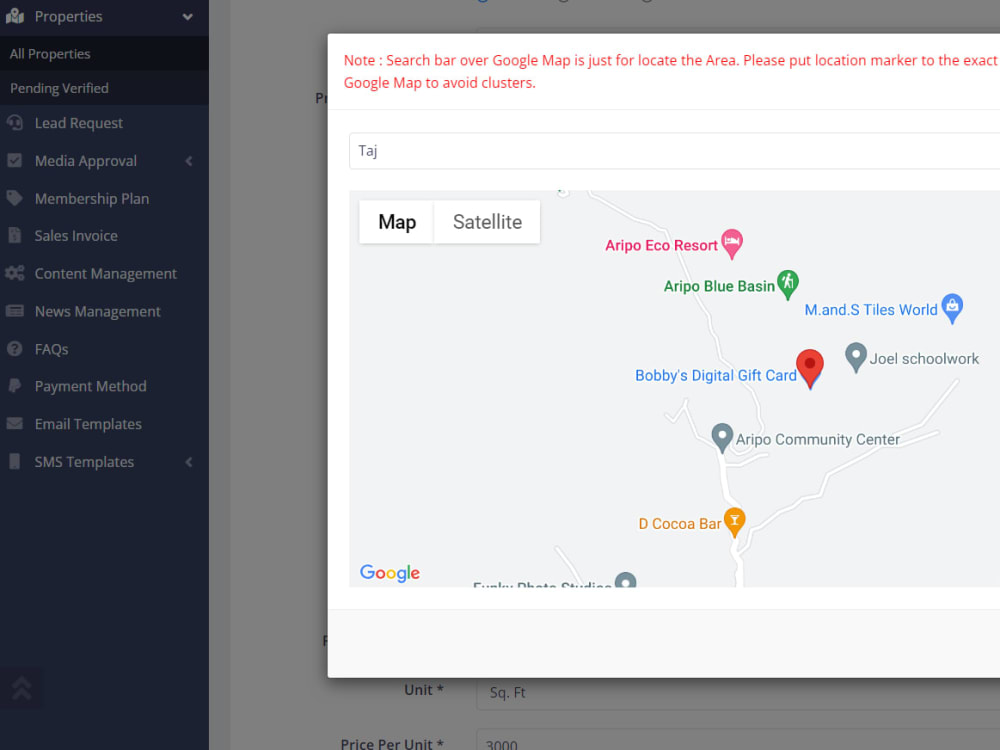Click Aripo Eco Resort map label
The height and width of the screenshot is (750, 1000).
(661, 246)
